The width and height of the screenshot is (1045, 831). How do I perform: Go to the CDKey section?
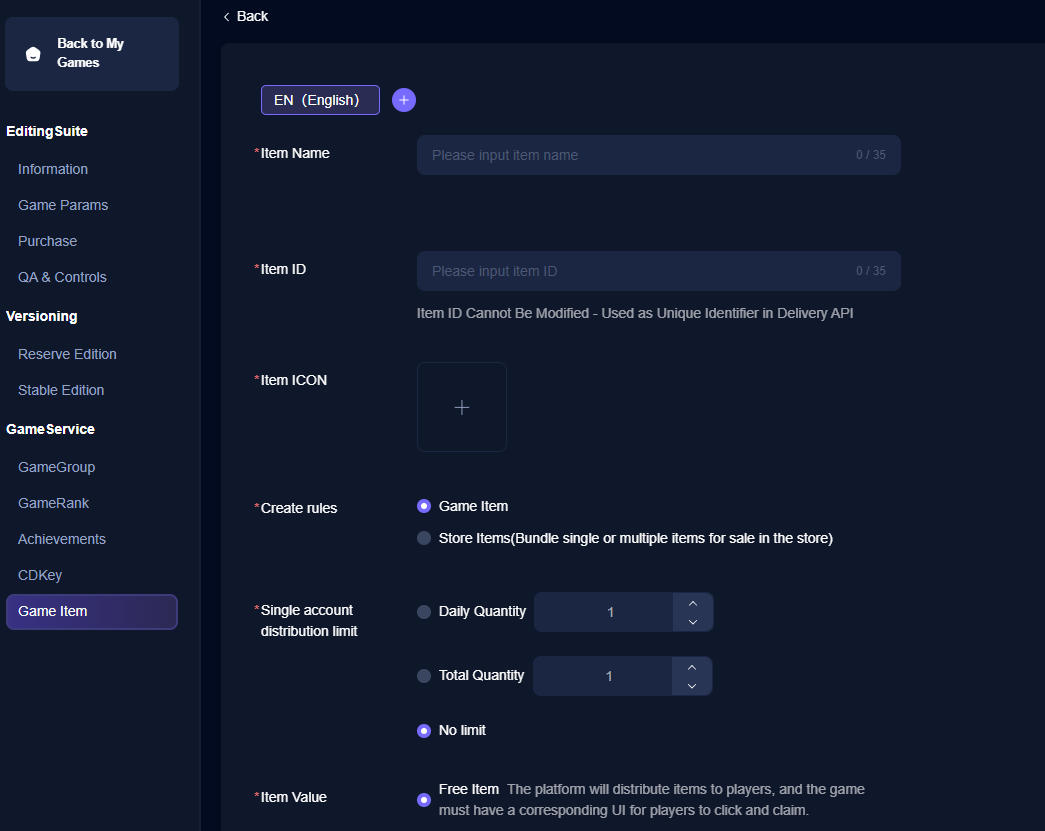tap(40, 575)
